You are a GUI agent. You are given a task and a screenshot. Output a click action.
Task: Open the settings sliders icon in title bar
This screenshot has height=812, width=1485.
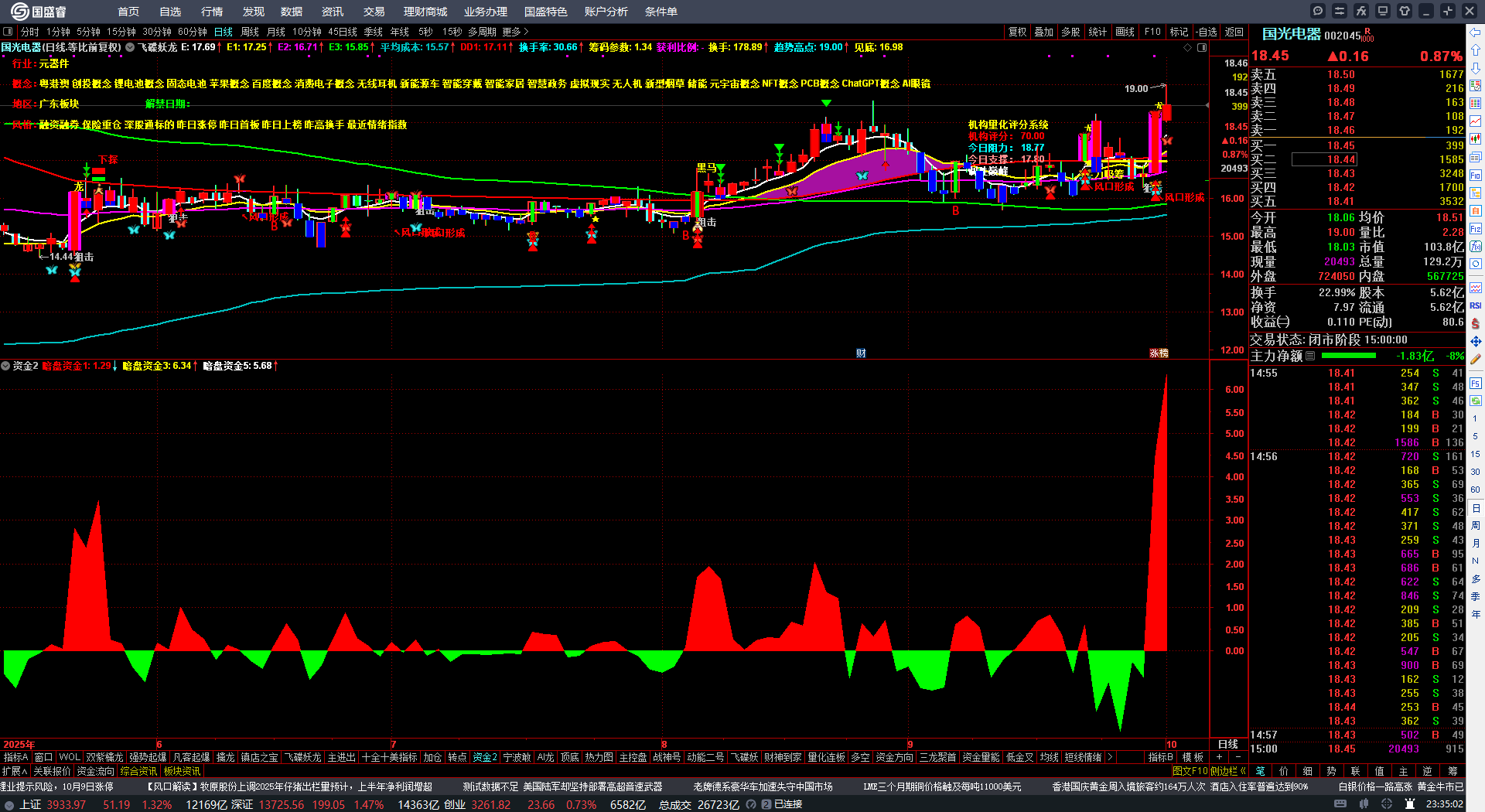tap(1340, 11)
